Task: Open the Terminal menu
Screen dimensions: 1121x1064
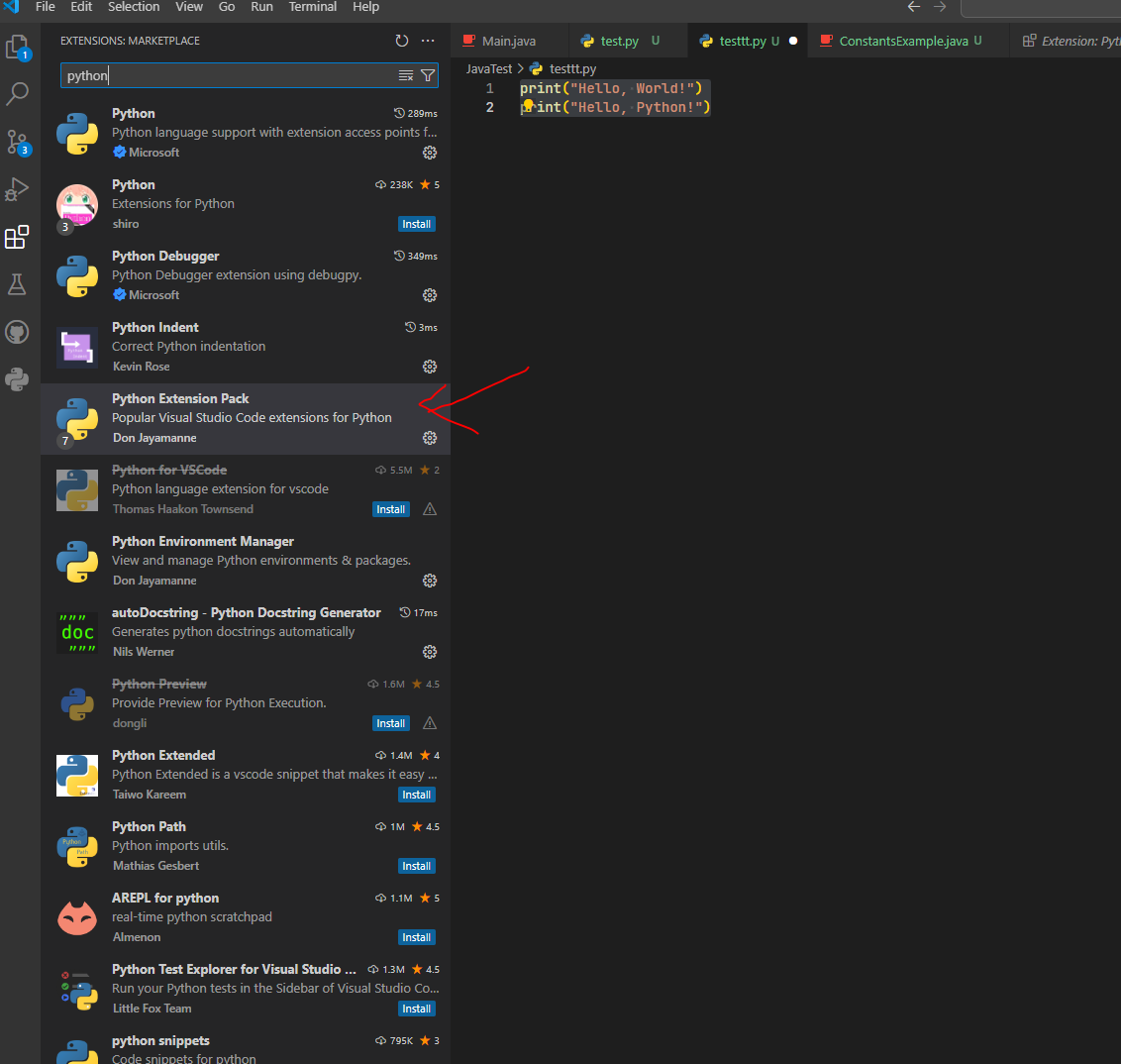Action: 312,6
